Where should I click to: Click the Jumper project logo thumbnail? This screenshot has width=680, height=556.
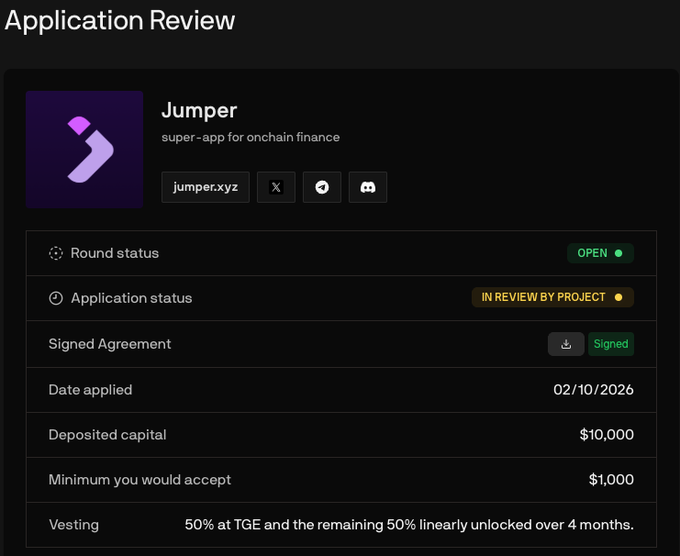pos(85,150)
